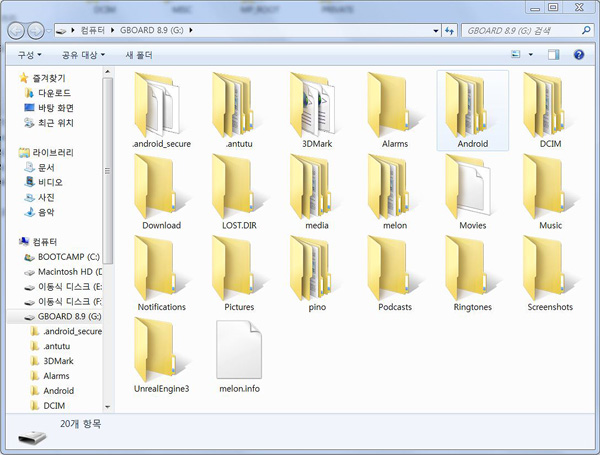
Task: Click the Back navigation arrow
Action: click(x=19, y=30)
